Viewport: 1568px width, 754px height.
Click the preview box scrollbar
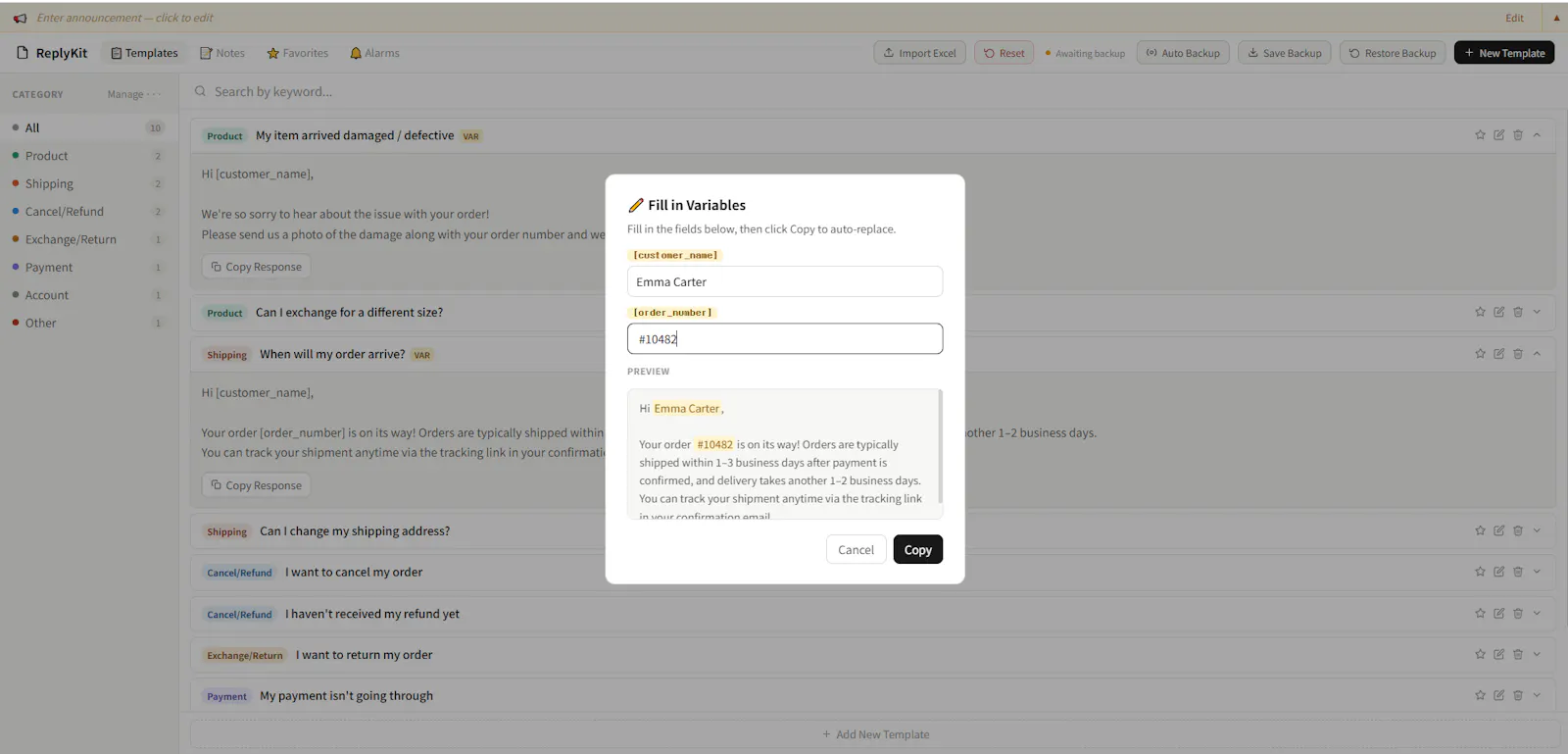tap(940, 446)
